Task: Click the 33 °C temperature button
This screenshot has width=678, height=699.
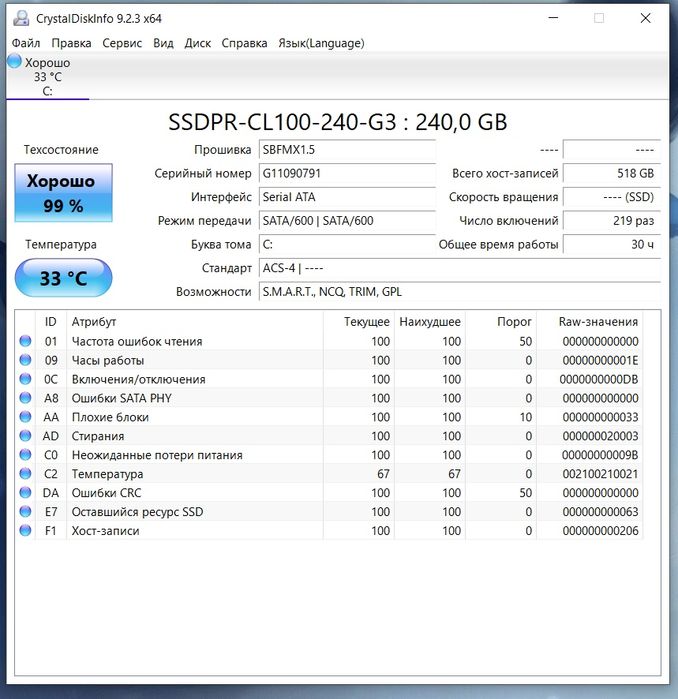Action: pos(63,278)
